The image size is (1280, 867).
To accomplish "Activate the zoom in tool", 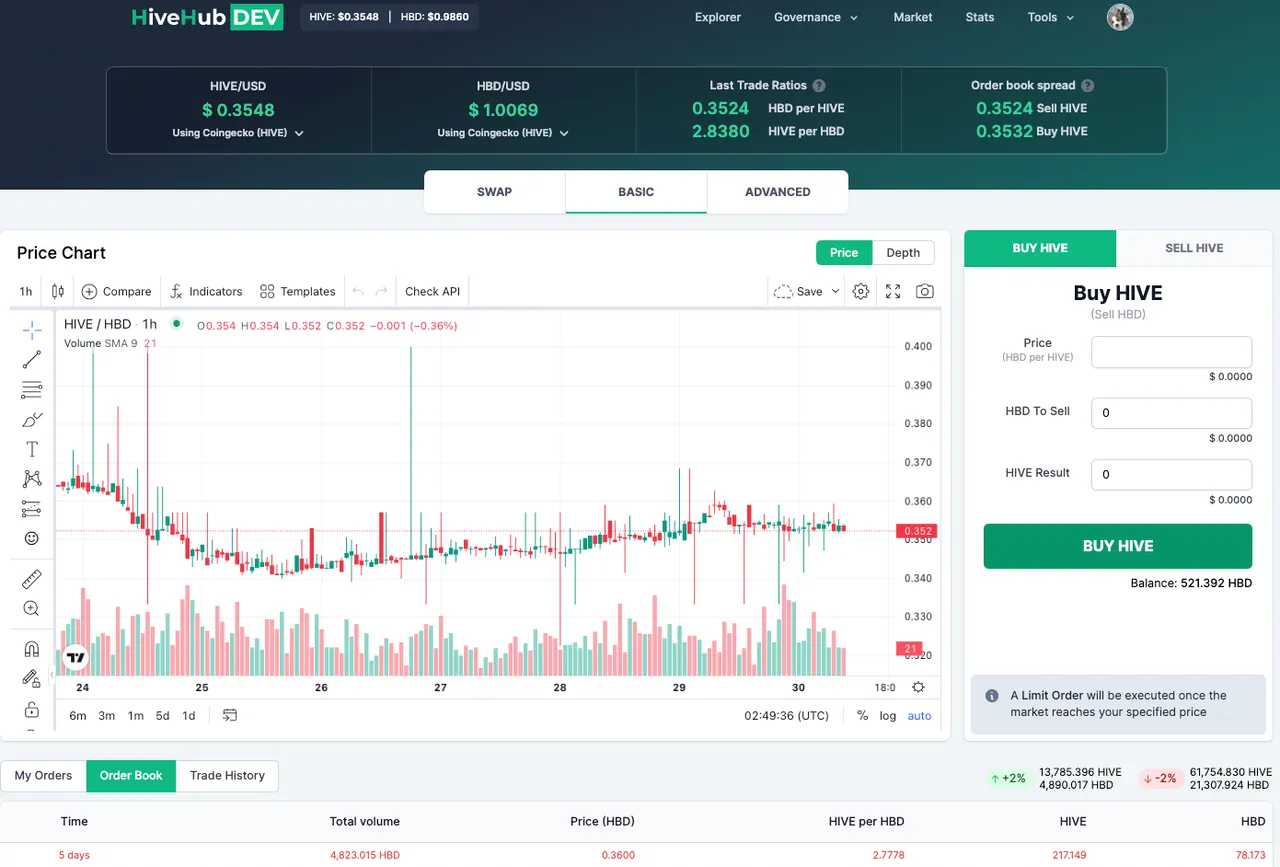I will pyautogui.click(x=32, y=608).
